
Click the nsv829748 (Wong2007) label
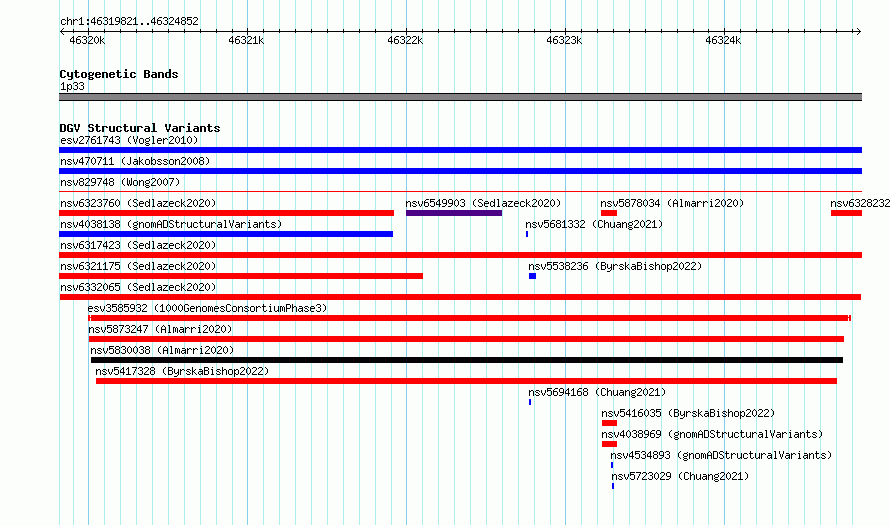pos(120,182)
